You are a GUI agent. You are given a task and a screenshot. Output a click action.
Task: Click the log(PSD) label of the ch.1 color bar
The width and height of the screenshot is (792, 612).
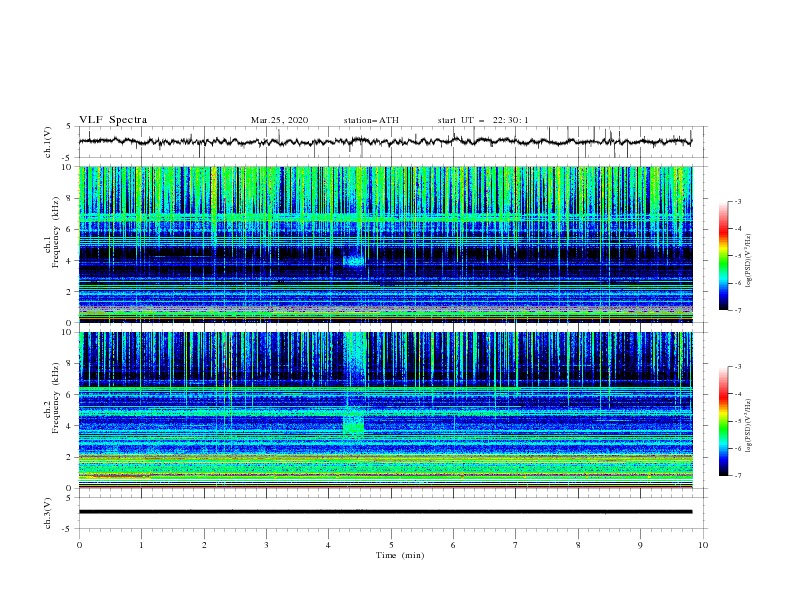point(749,261)
